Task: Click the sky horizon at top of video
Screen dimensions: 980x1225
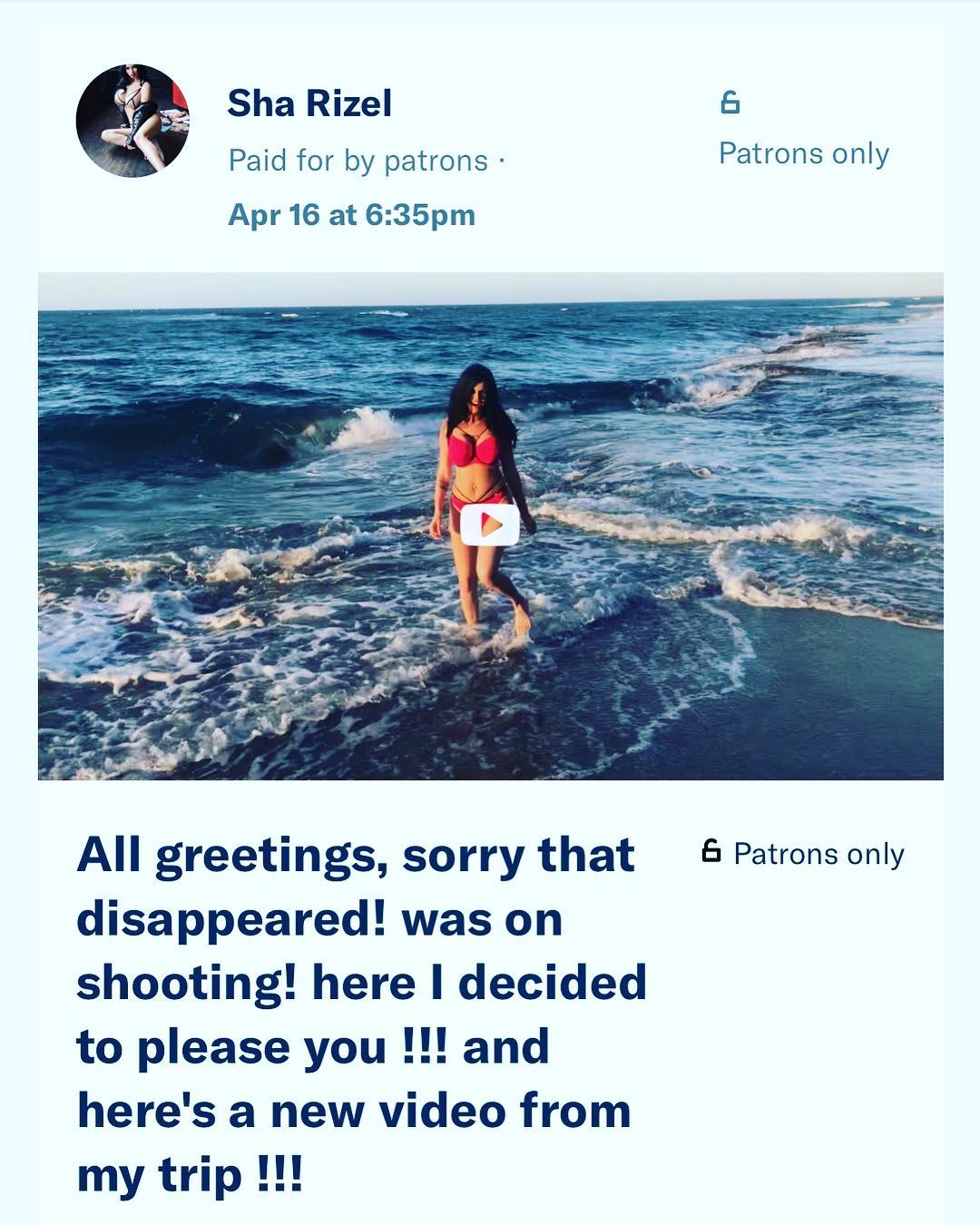Action: [x=490, y=289]
